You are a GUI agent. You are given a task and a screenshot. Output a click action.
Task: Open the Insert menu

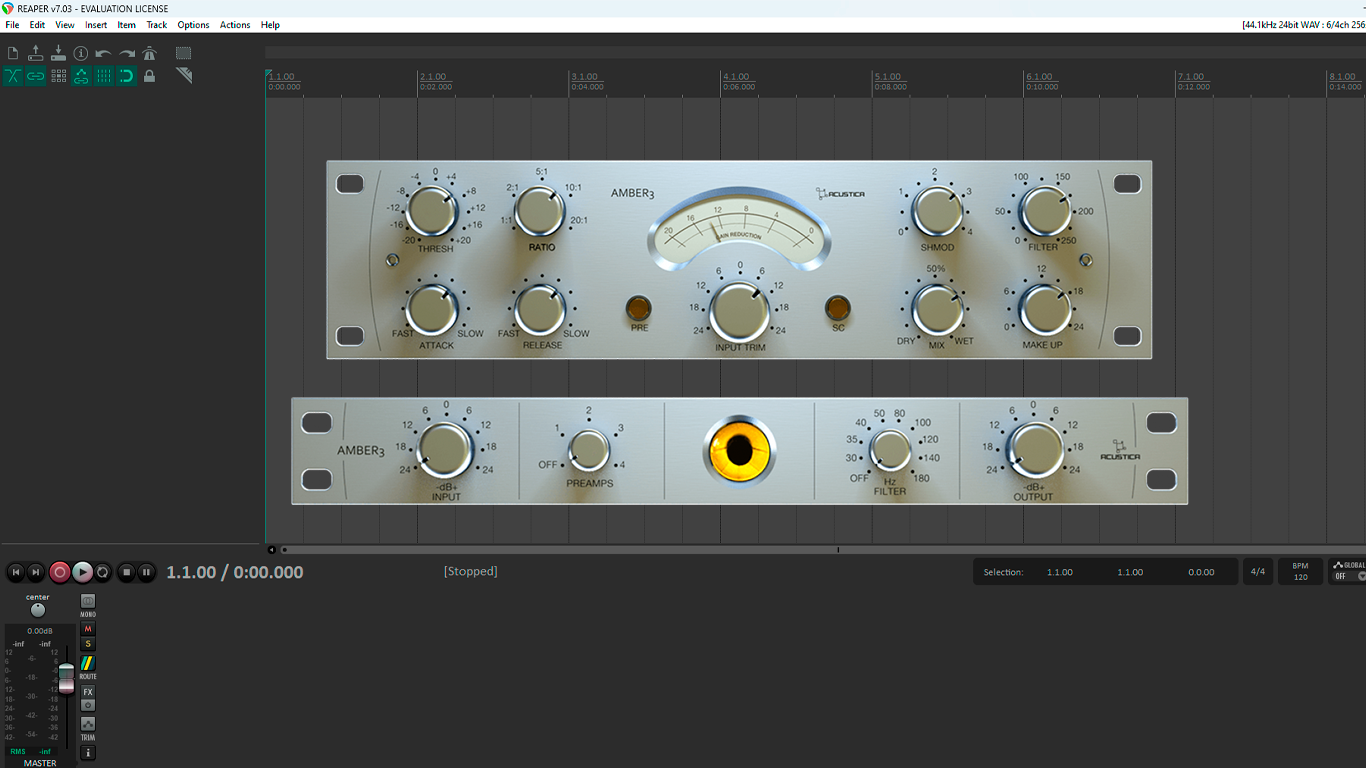pyautogui.click(x=96, y=25)
